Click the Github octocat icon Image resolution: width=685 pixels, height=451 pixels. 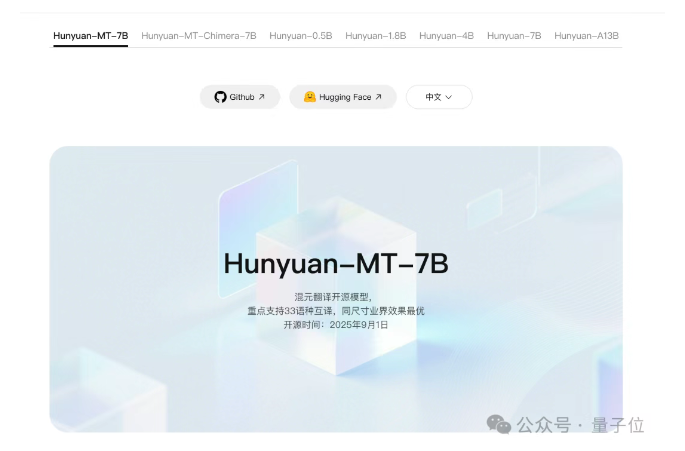coord(220,97)
